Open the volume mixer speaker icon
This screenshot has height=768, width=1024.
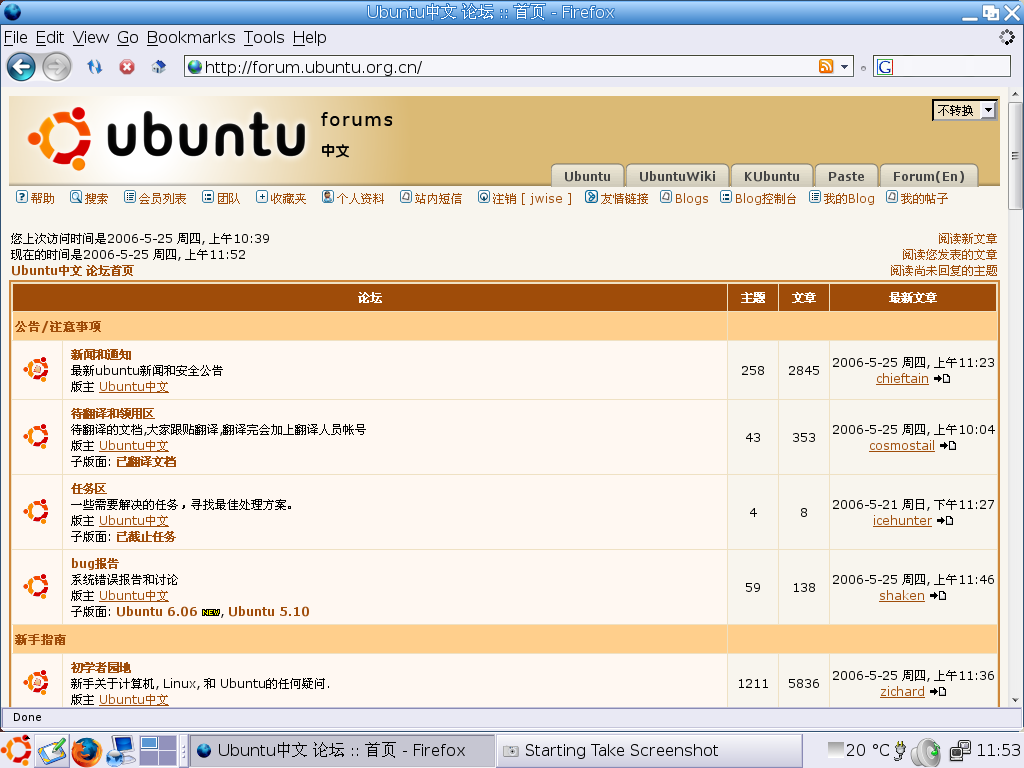click(x=925, y=752)
